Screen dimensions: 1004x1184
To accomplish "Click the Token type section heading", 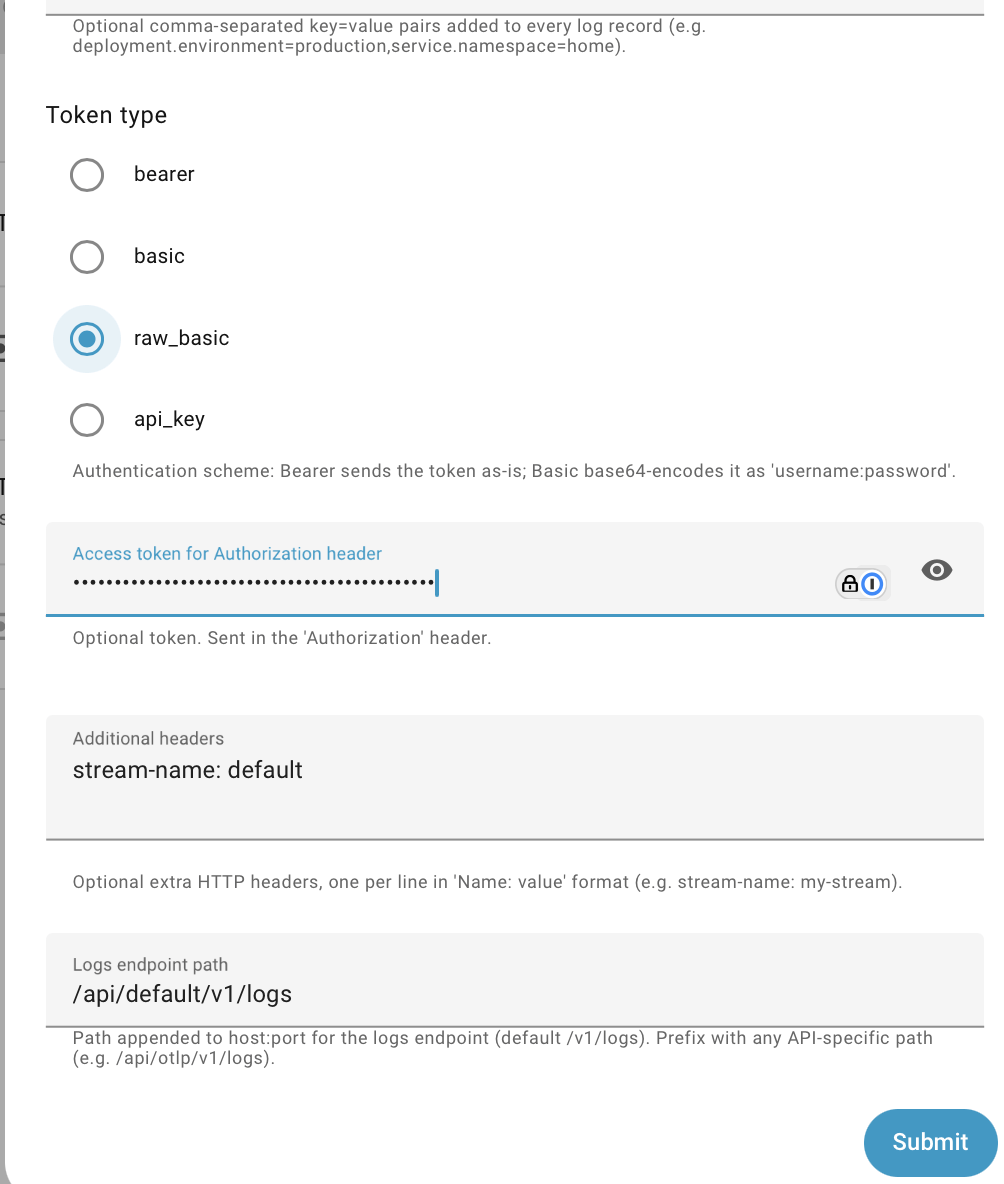I will (x=106, y=115).
